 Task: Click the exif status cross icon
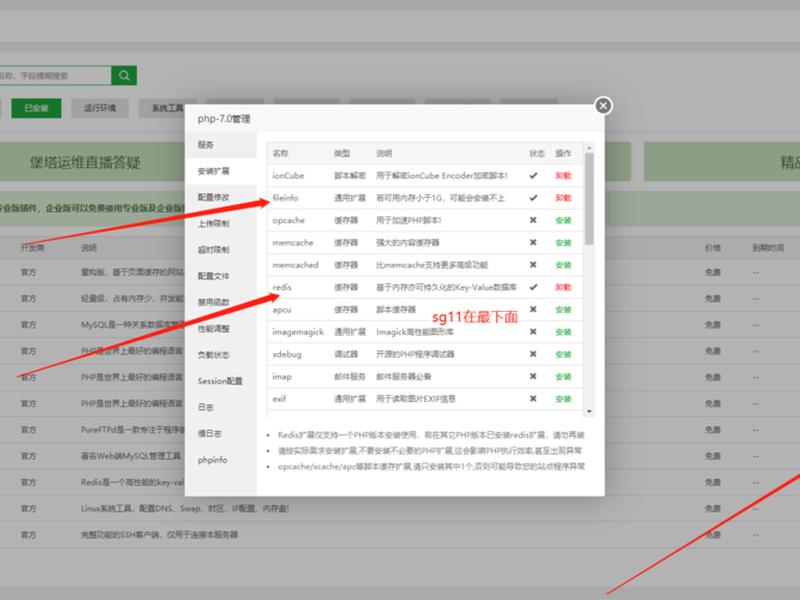pyautogui.click(x=533, y=398)
